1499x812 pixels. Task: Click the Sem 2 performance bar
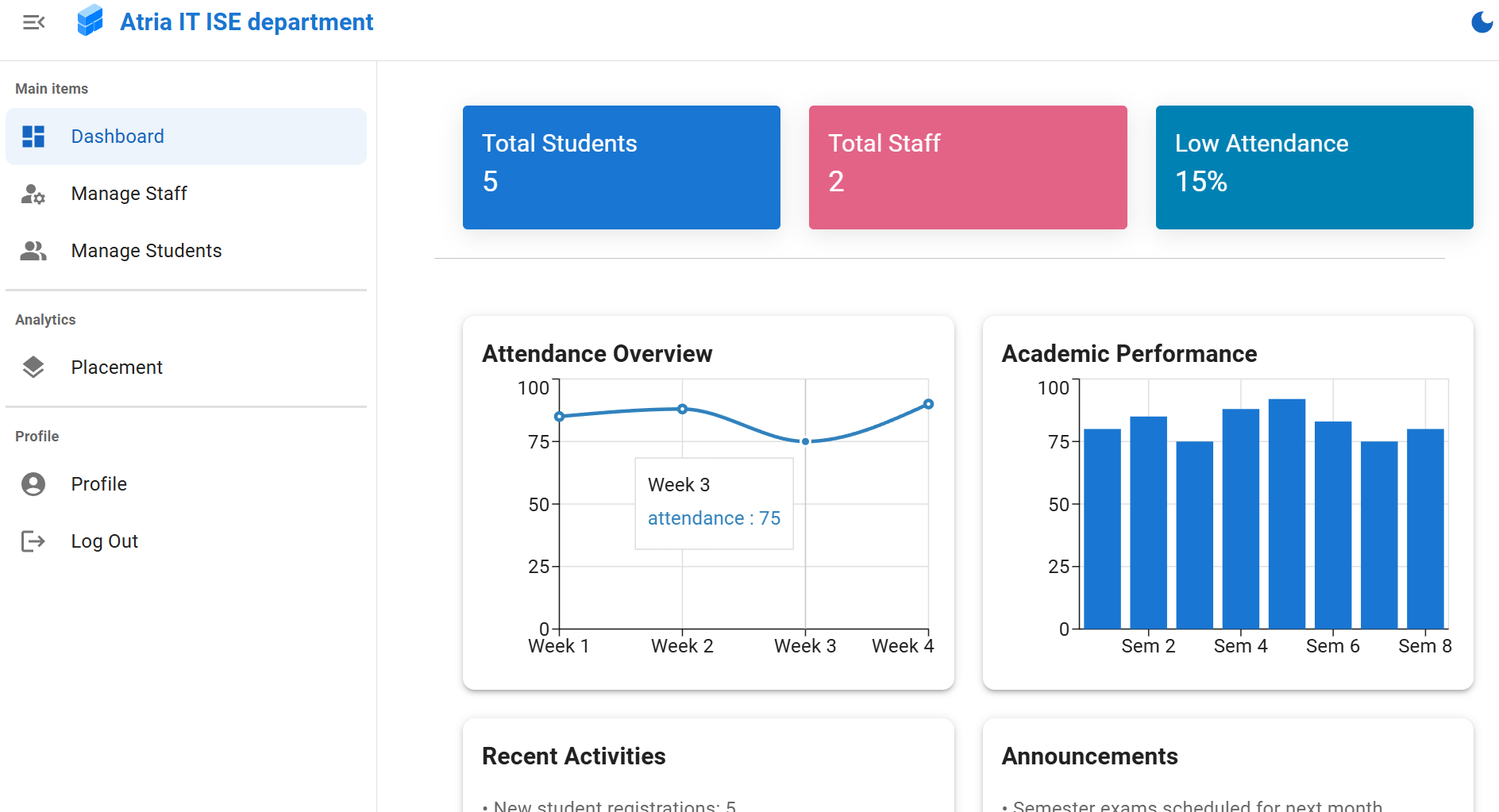click(x=1149, y=522)
